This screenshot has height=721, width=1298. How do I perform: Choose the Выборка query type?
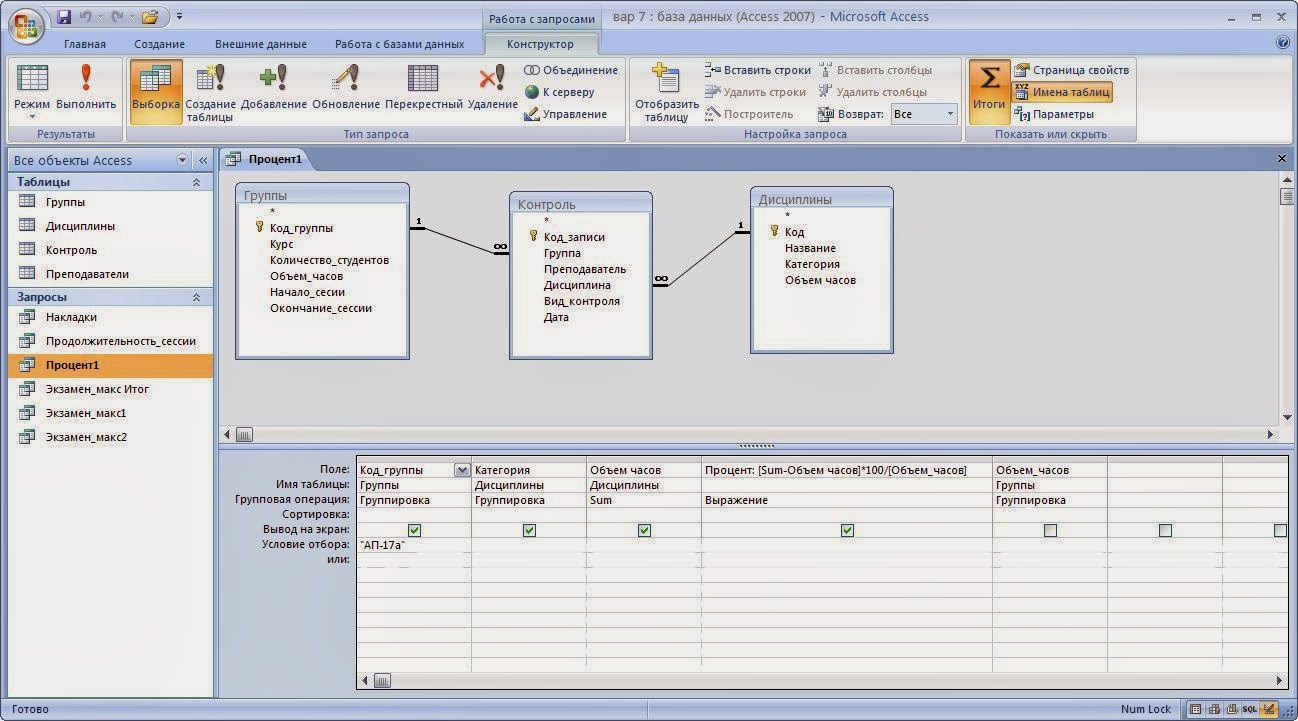point(156,91)
